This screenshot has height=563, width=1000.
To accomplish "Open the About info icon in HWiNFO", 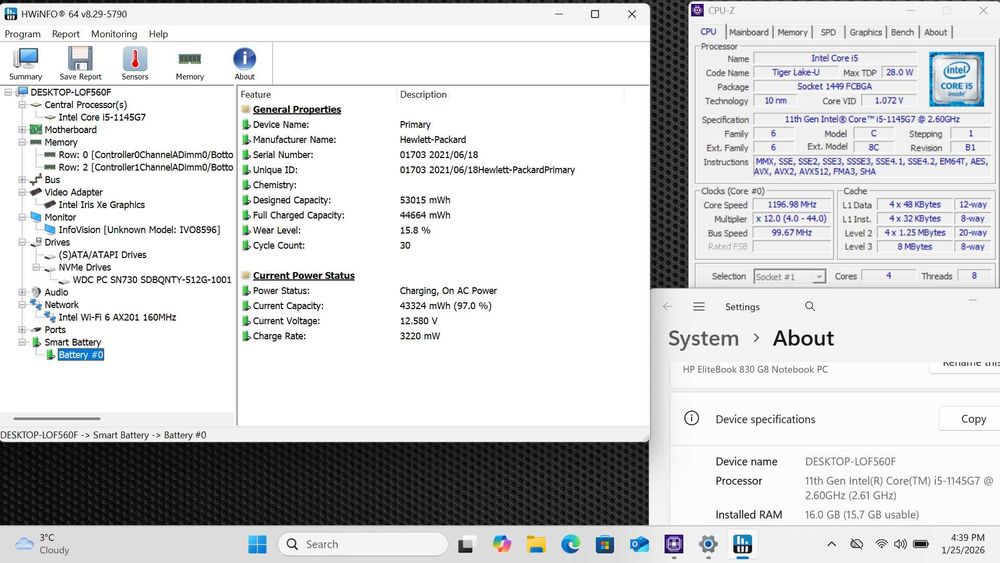I will coord(244,64).
